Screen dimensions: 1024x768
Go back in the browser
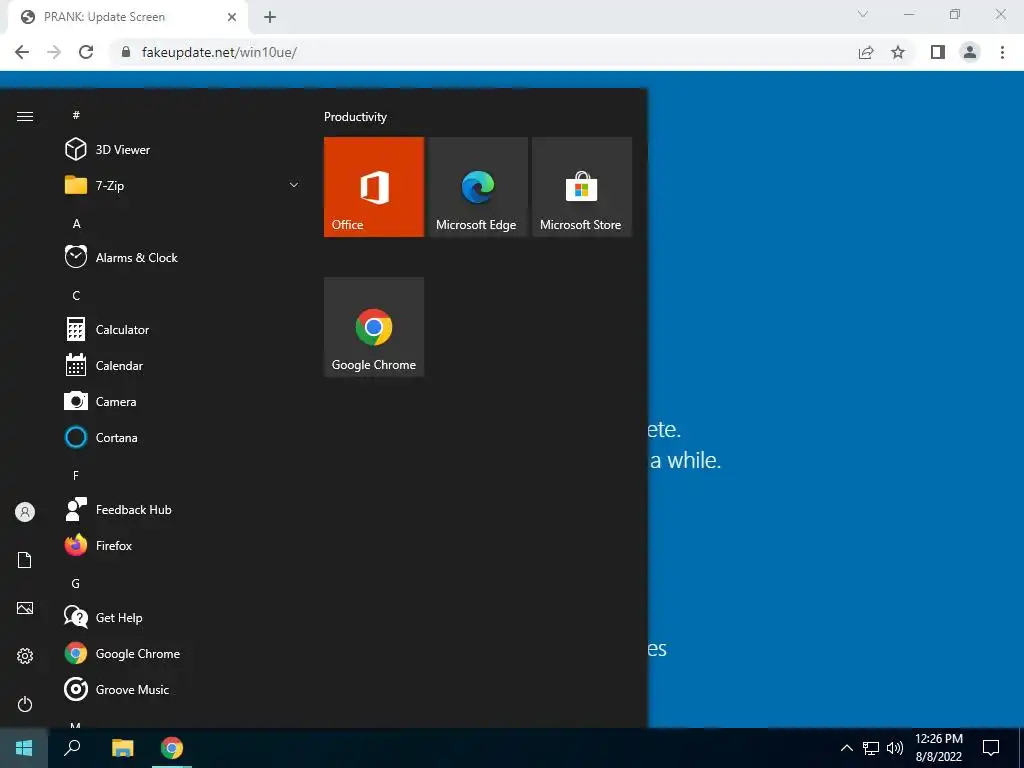click(x=22, y=52)
